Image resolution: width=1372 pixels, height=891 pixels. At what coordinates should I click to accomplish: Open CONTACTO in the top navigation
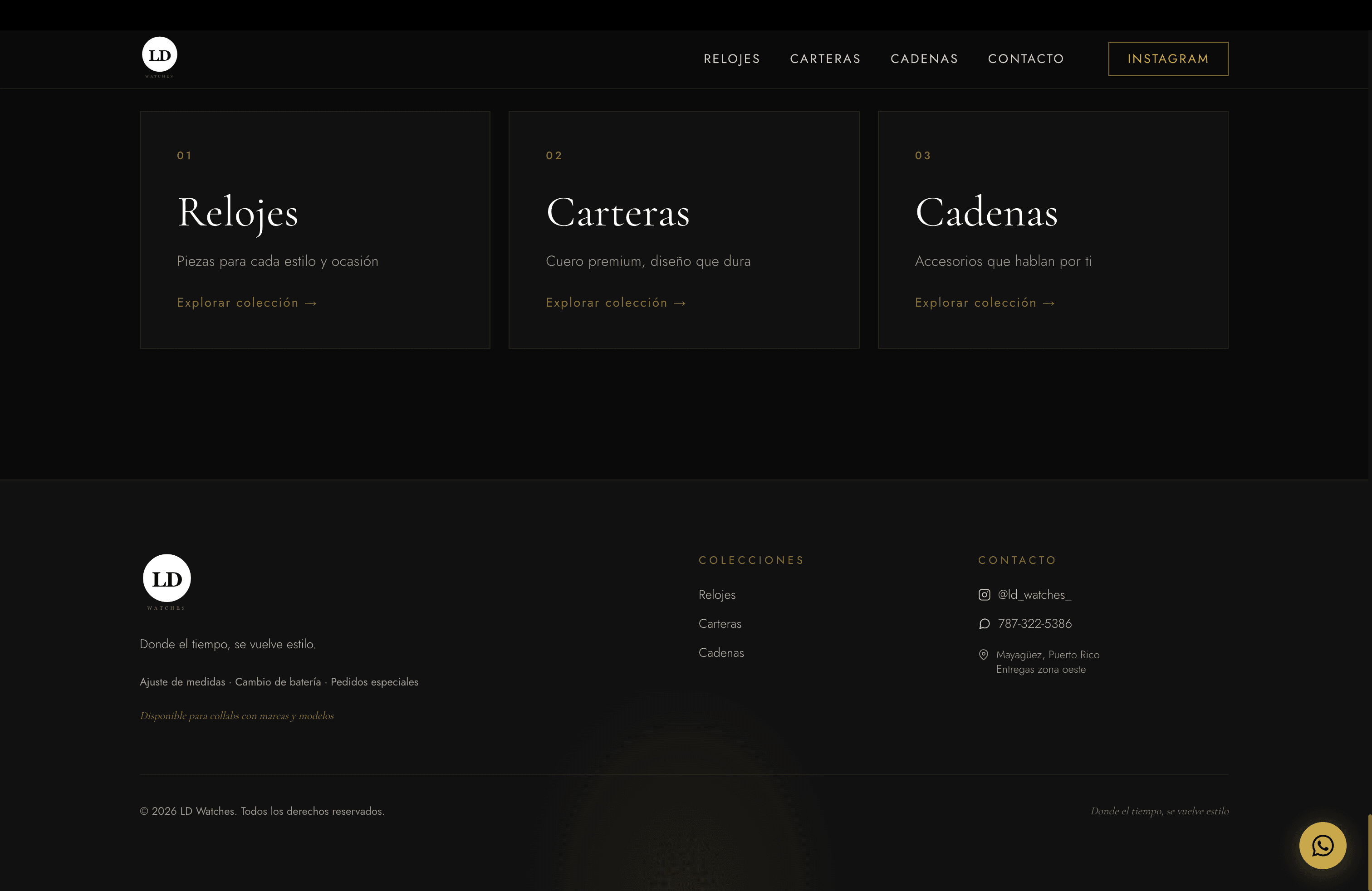coord(1025,59)
